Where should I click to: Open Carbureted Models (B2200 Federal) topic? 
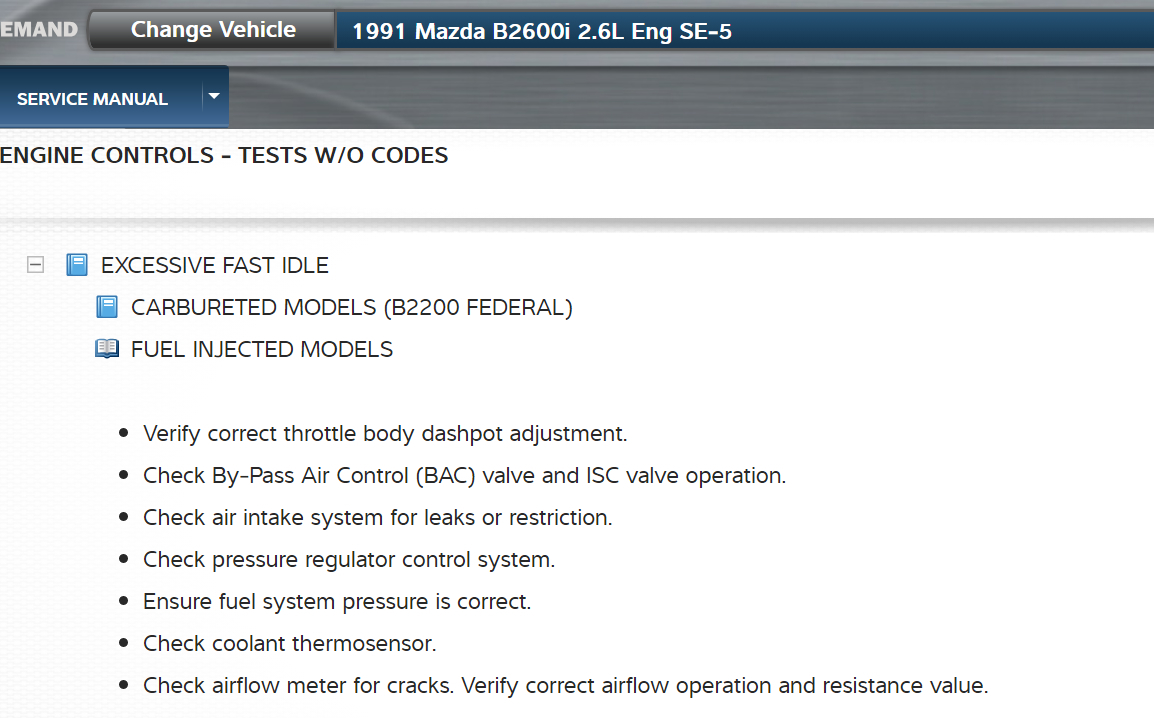pyautogui.click(x=351, y=307)
